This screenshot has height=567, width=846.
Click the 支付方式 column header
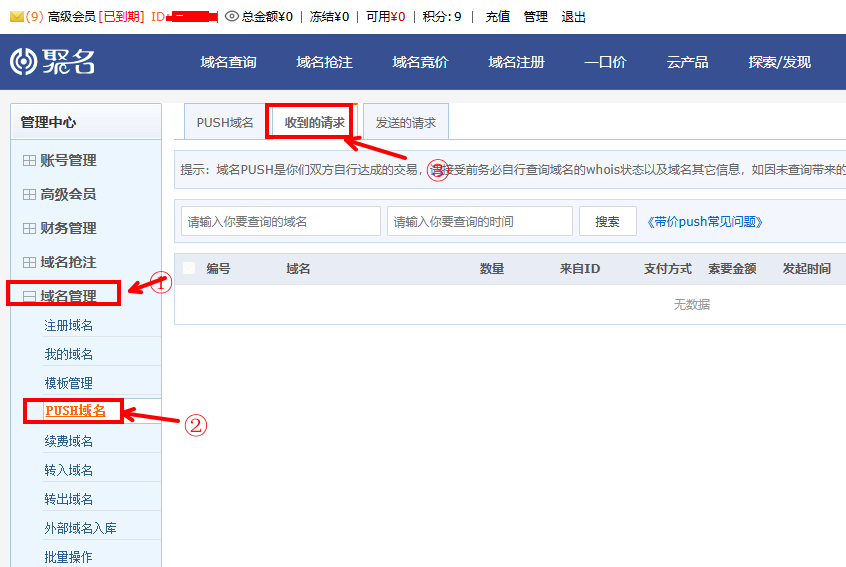(x=667, y=269)
